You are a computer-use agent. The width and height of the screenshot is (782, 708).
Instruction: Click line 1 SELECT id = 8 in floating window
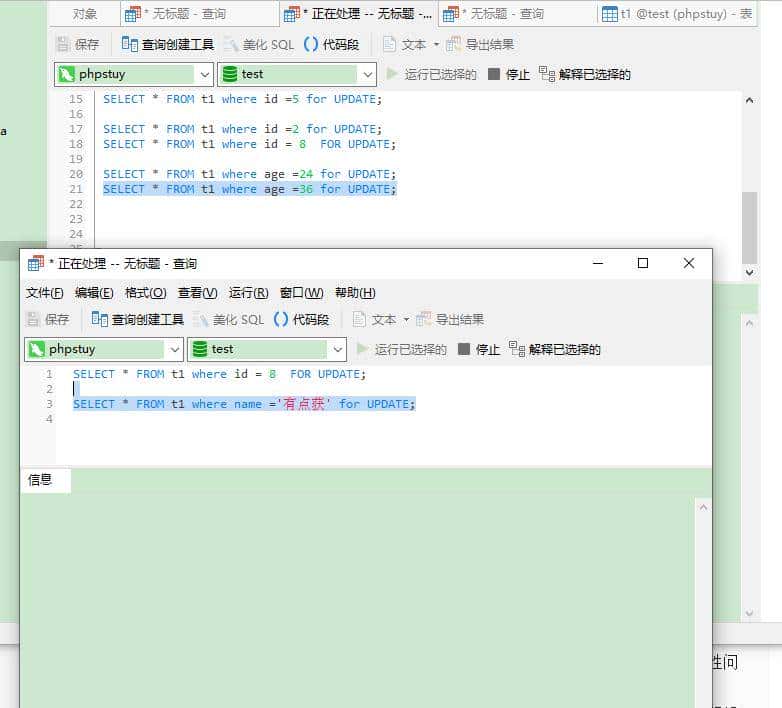click(x=219, y=374)
